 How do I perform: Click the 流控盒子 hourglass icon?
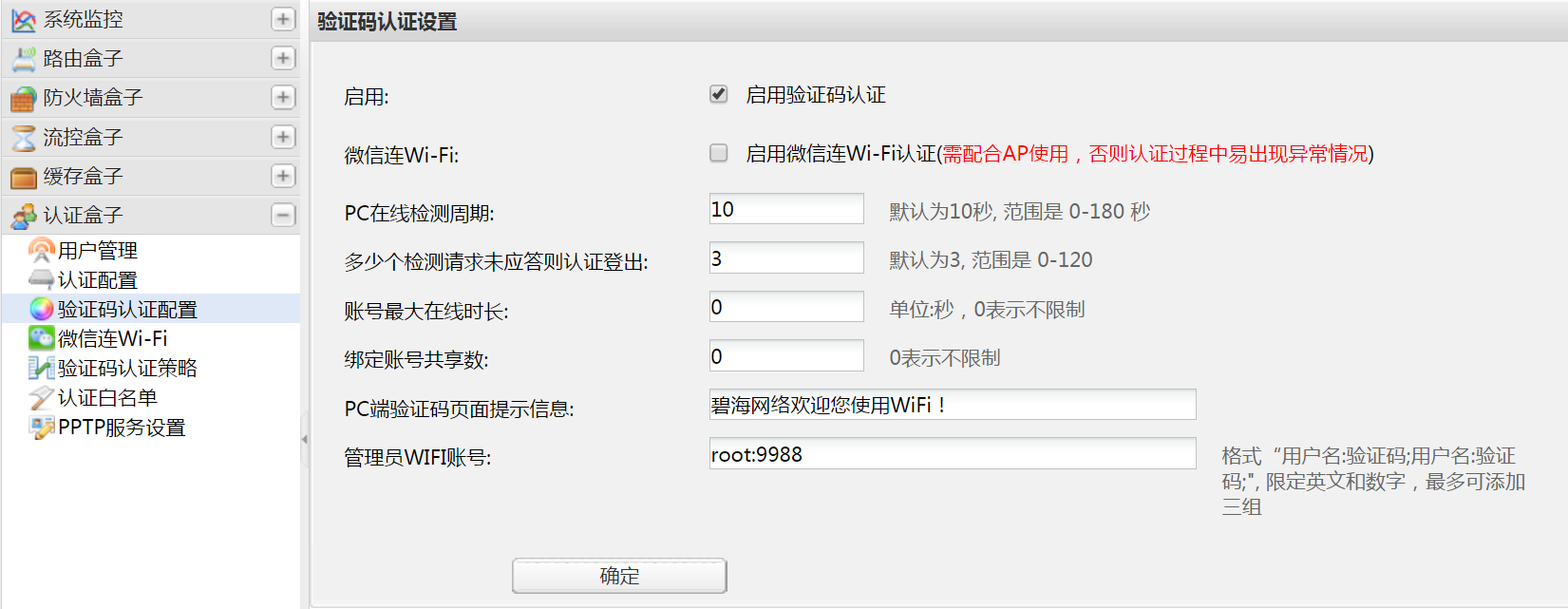click(24, 138)
